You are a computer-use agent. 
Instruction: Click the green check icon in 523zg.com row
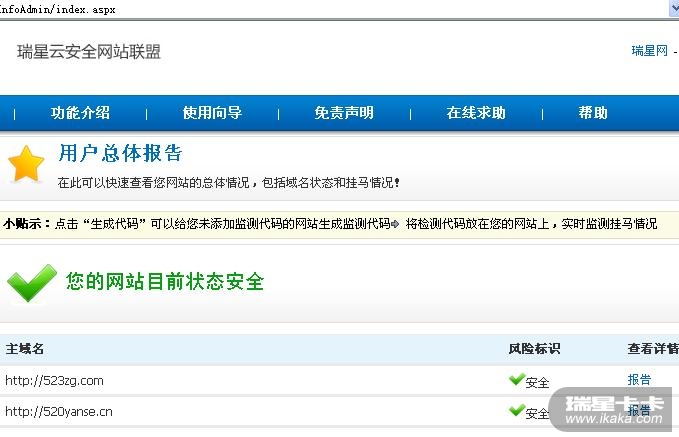(x=517, y=379)
